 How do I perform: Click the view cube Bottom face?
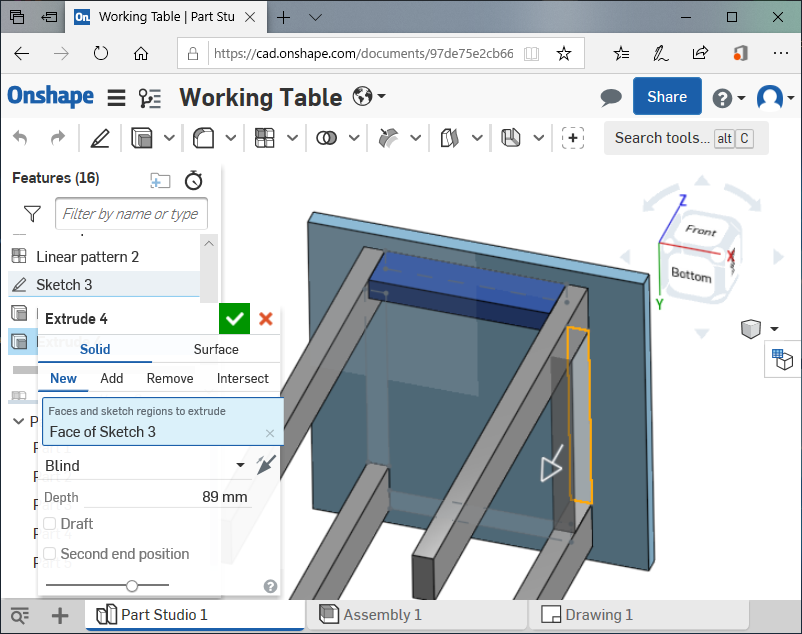coord(691,275)
